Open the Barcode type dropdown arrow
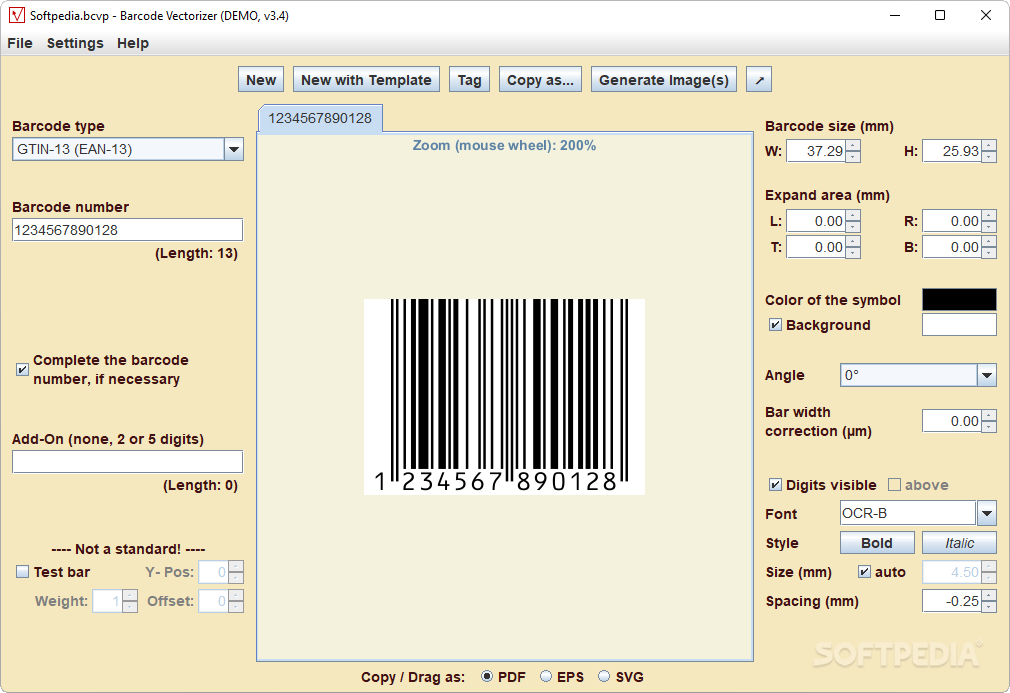This screenshot has height=693, width=1010. tap(234, 149)
